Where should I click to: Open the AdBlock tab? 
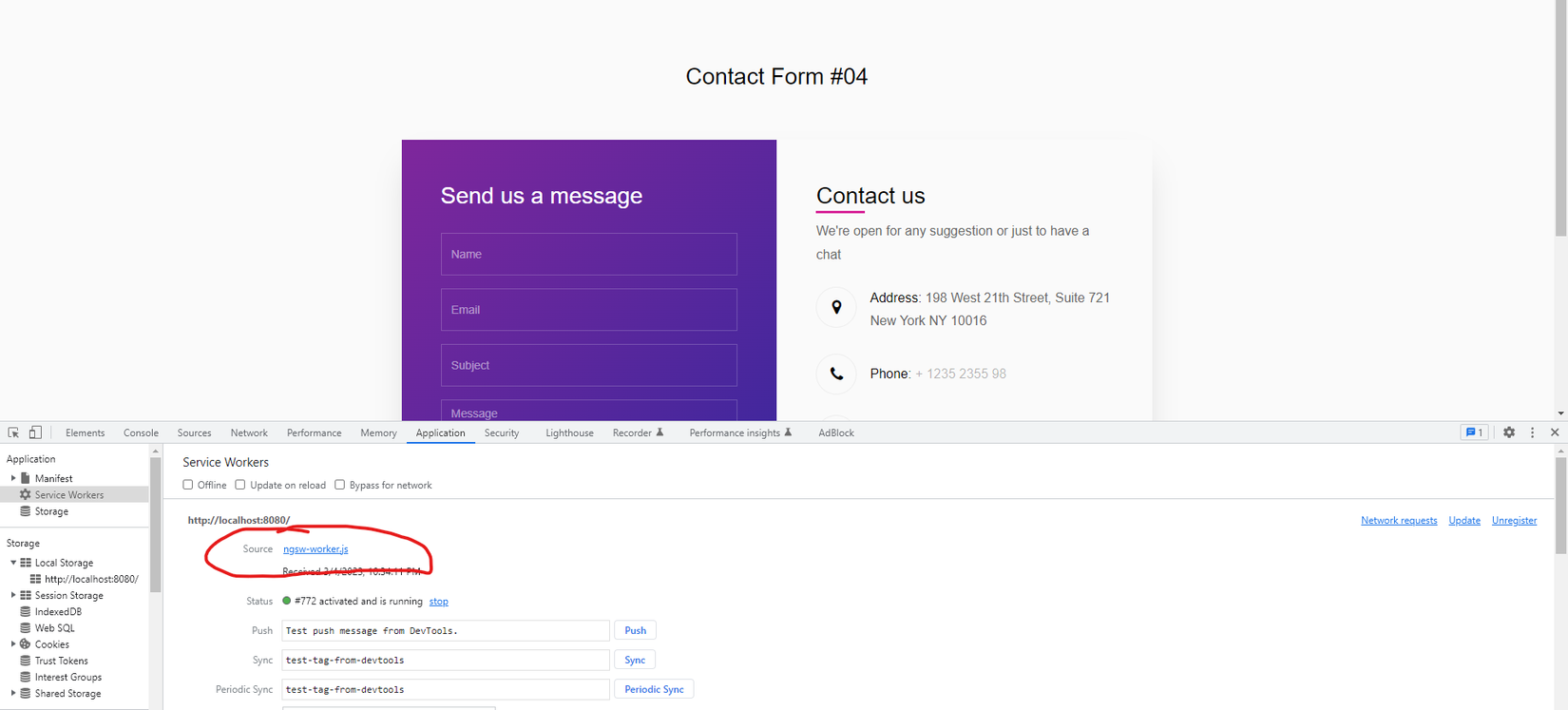click(x=836, y=432)
